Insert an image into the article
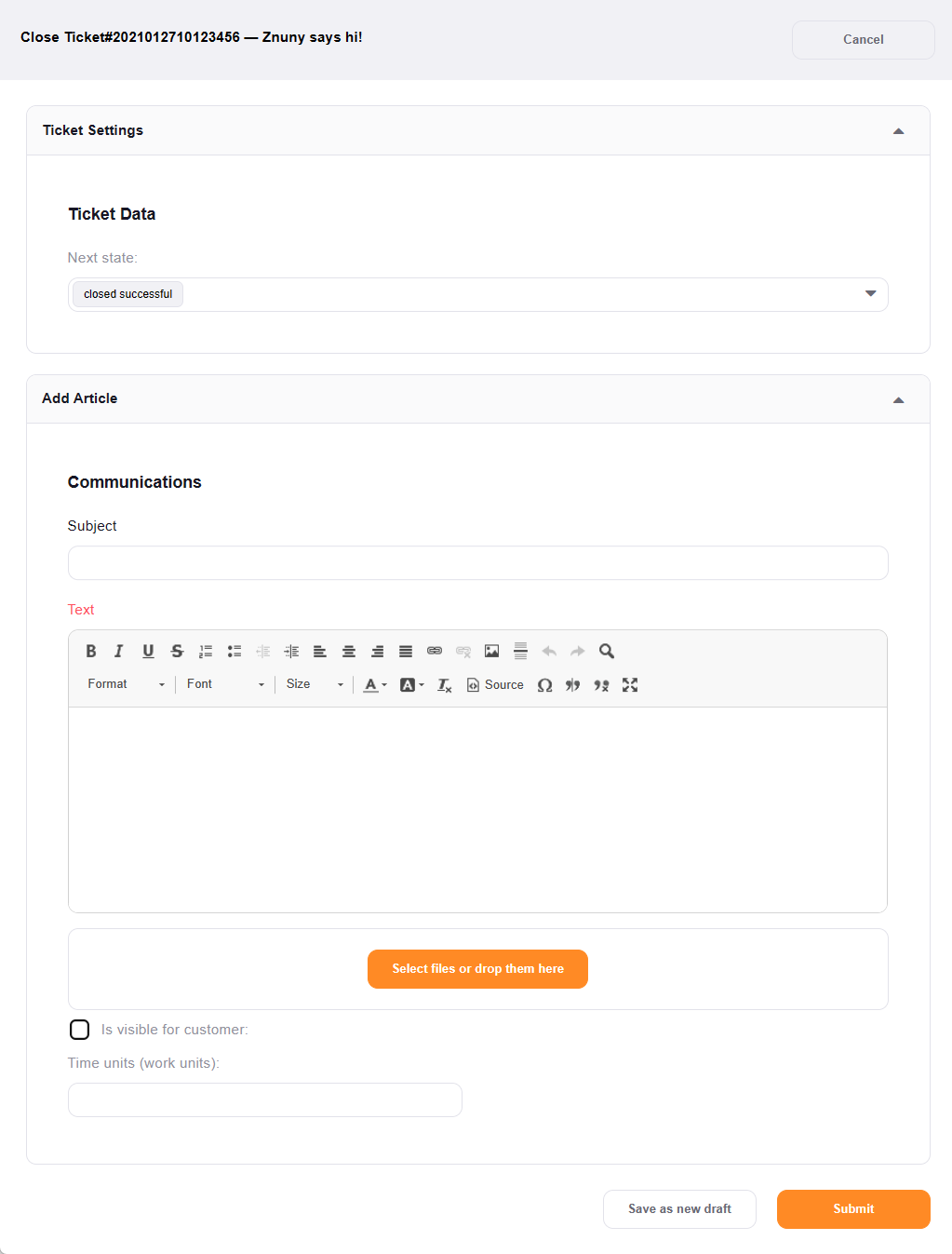Image resolution: width=952 pixels, height=1254 pixels. click(492, 652)
